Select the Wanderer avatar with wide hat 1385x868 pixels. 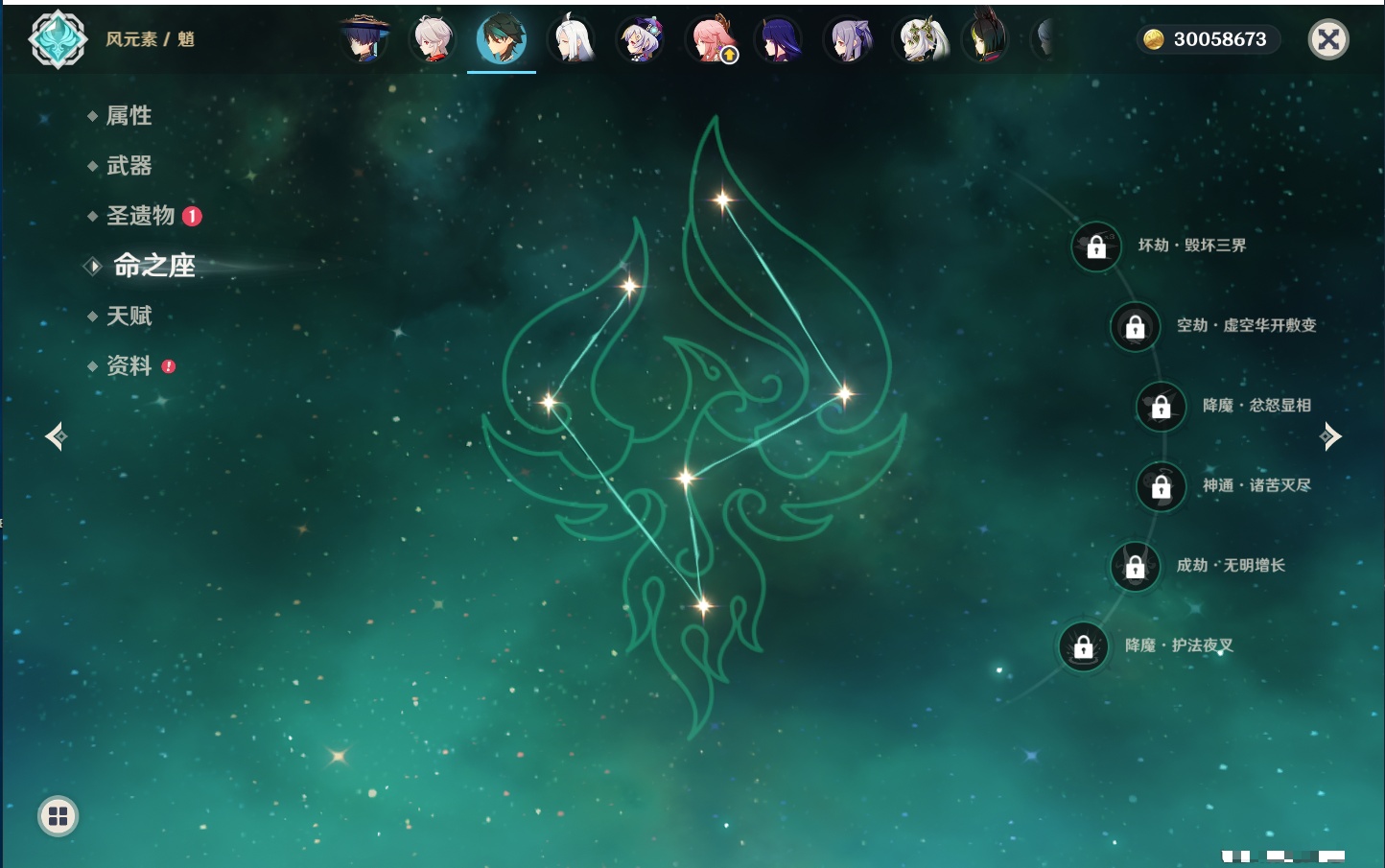[364, 39]
